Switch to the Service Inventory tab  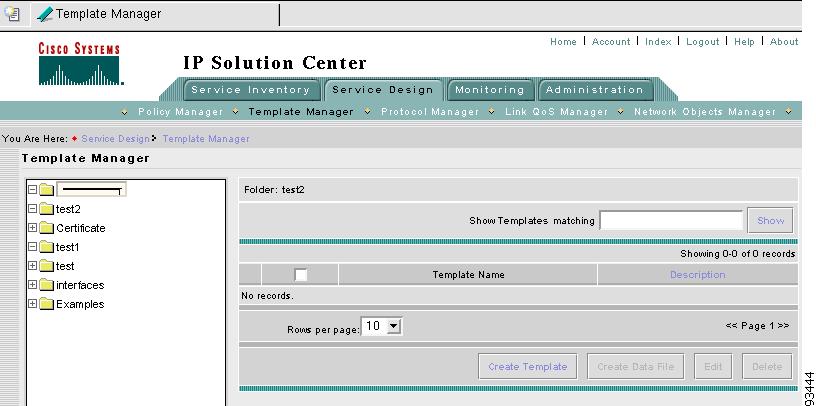pos(251,90)
